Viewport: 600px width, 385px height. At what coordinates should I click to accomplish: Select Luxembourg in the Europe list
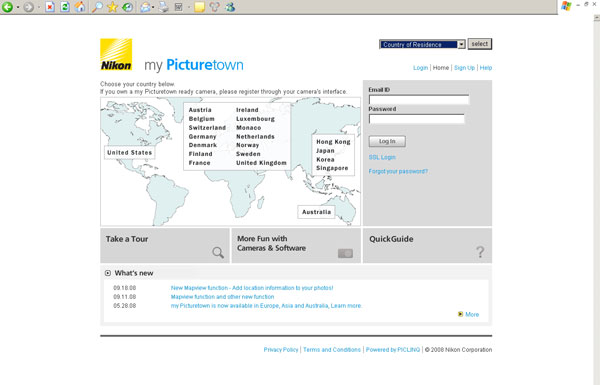pyautogui.click(x=255, y=119)
